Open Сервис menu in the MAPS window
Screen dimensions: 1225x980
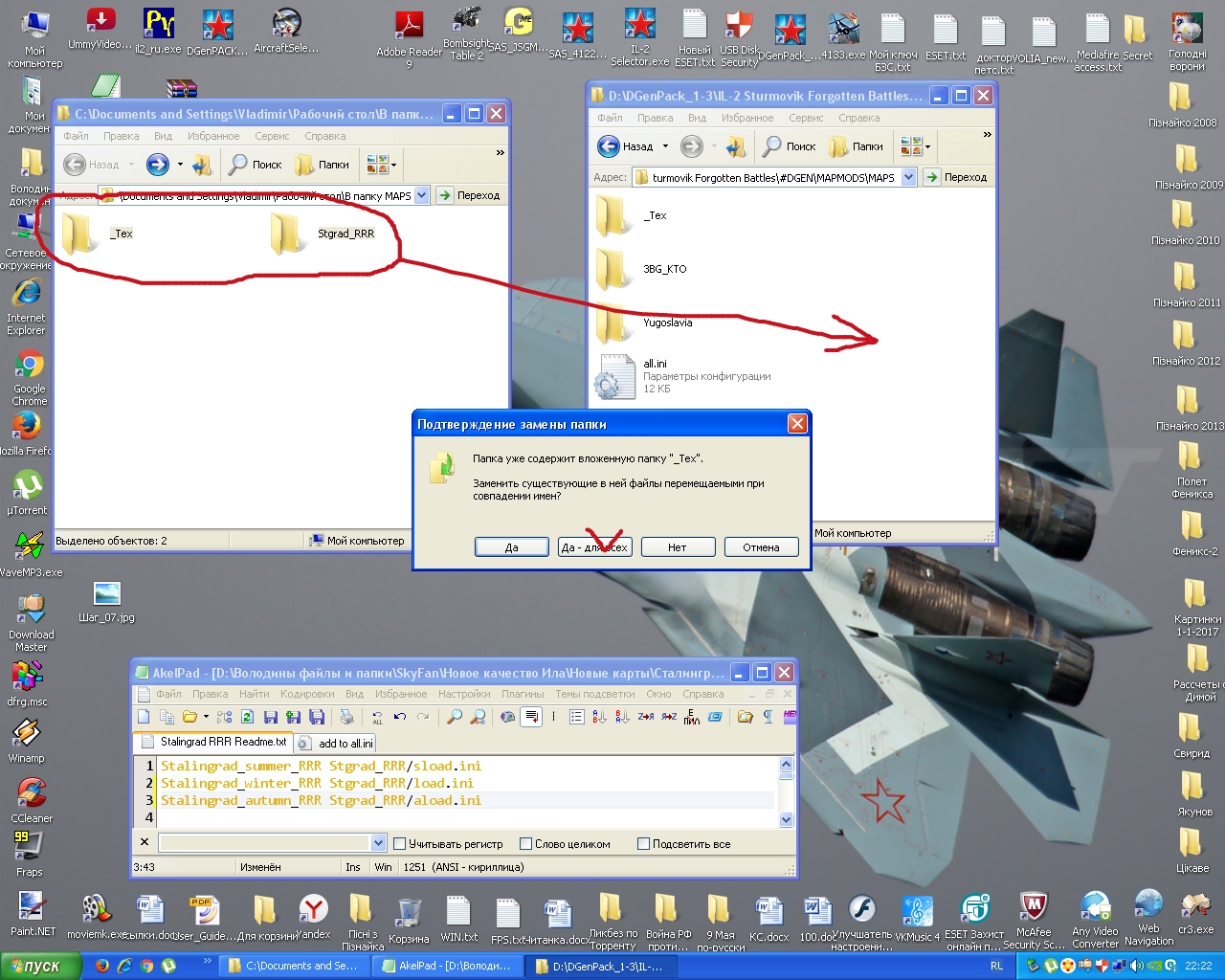(806, 118)
